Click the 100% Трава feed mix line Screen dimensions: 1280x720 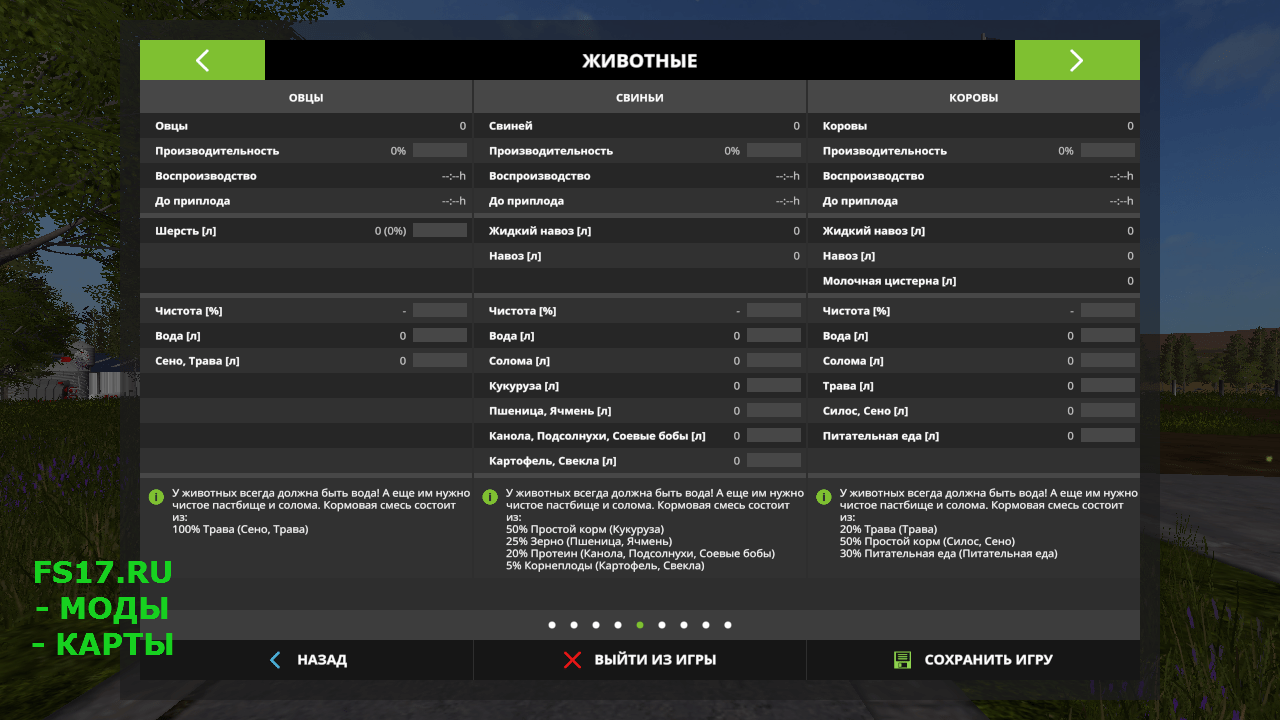[240, 529]
